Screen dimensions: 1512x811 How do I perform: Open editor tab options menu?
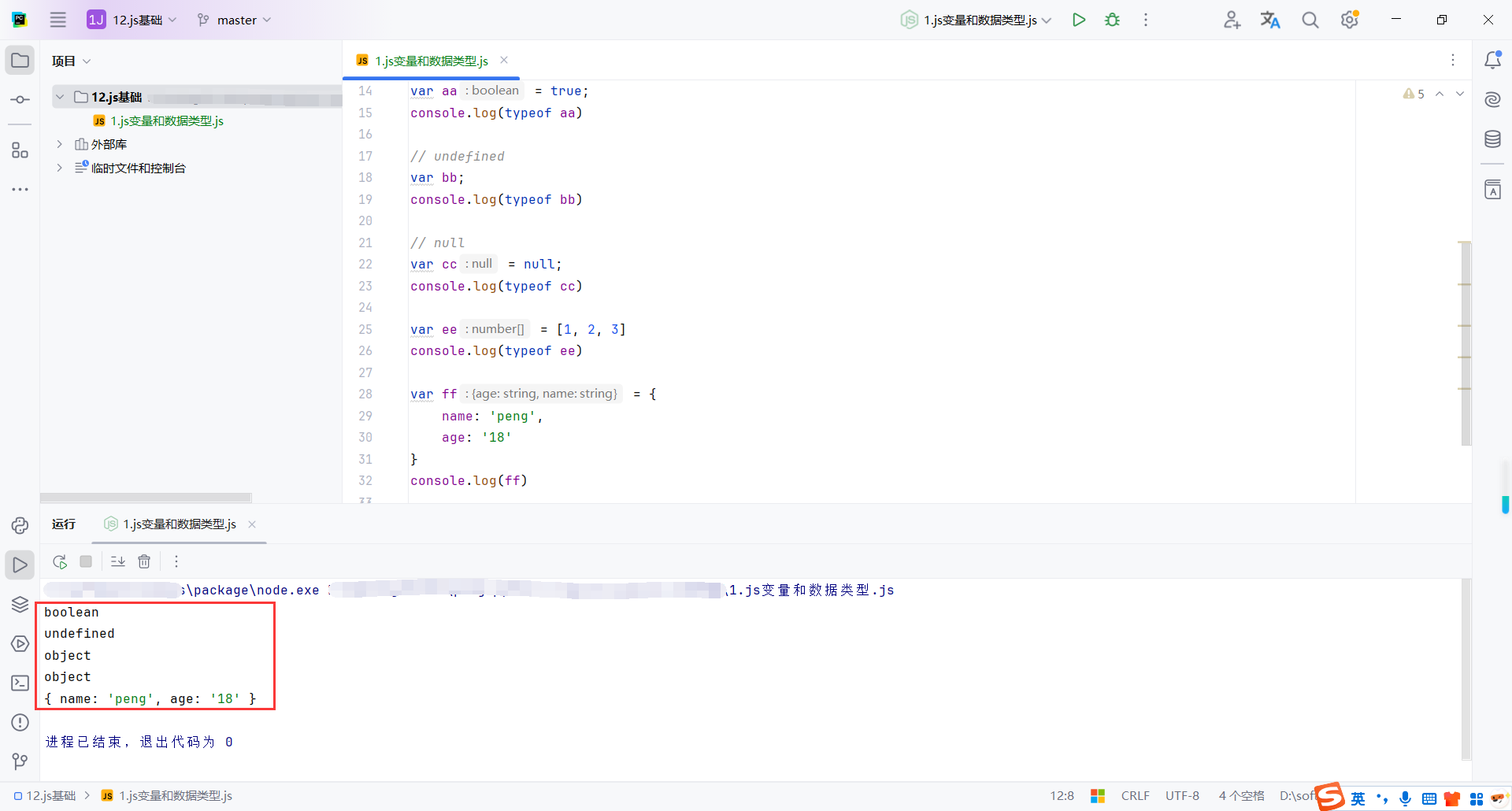click(x=1453, y=60)
